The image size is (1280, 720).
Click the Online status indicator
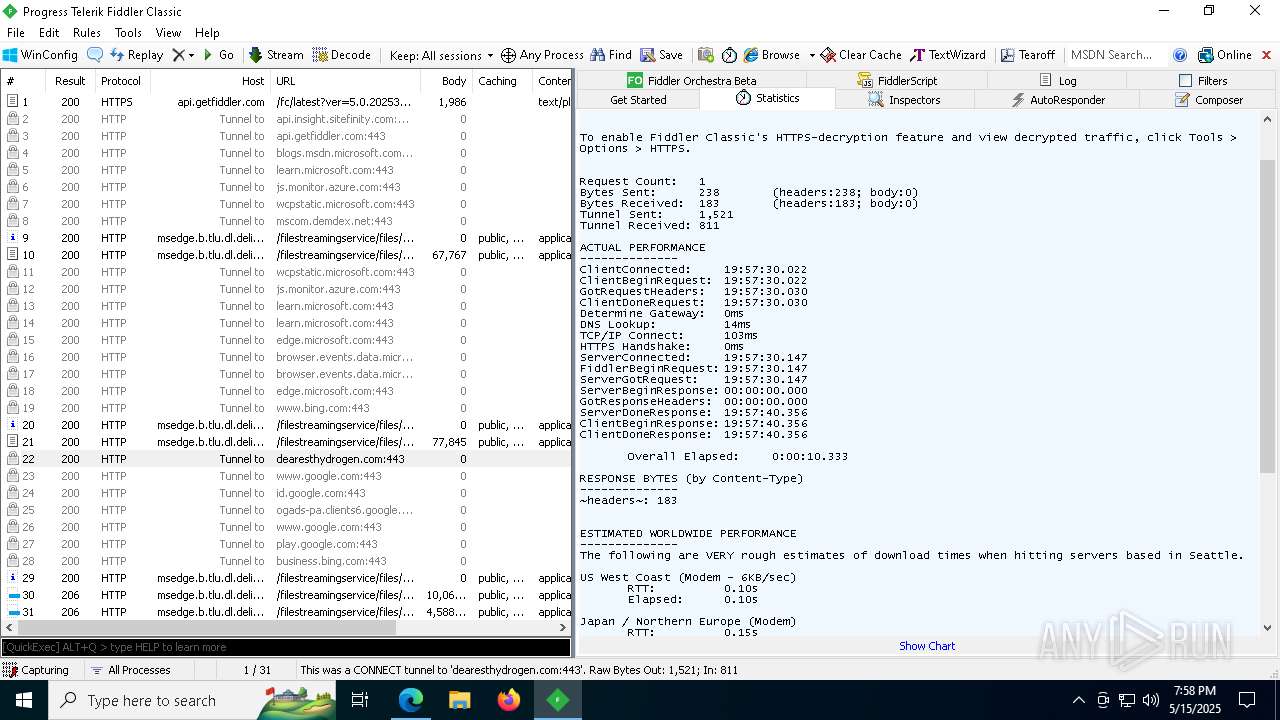point(1225,55)
